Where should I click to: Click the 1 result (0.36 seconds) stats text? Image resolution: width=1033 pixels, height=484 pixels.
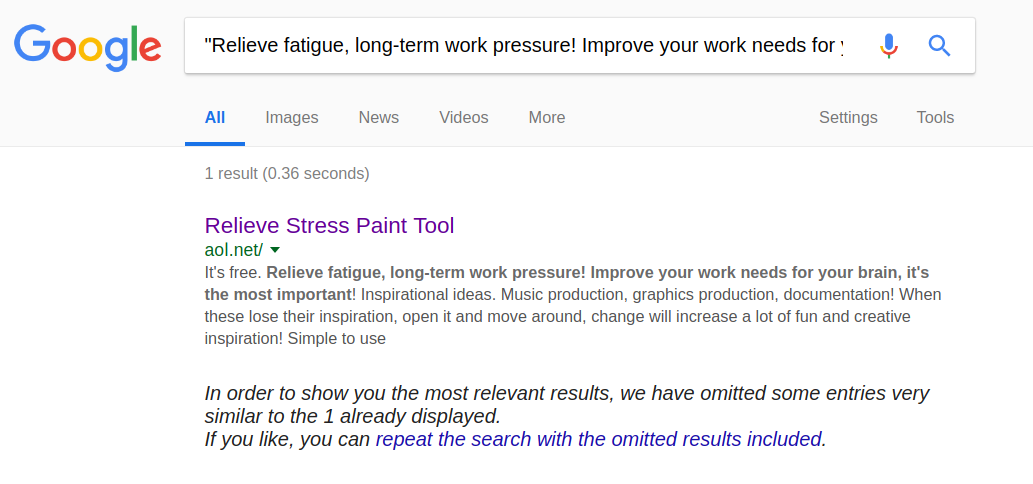(287, 174)
